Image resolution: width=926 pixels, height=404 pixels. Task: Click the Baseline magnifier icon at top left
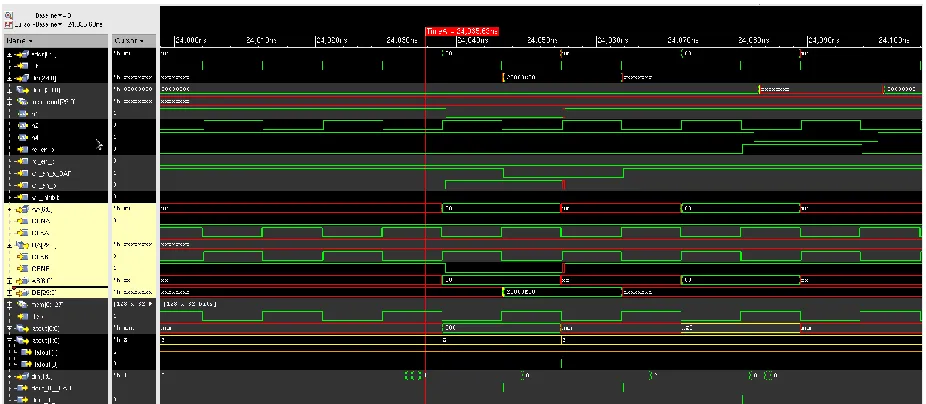8,15
